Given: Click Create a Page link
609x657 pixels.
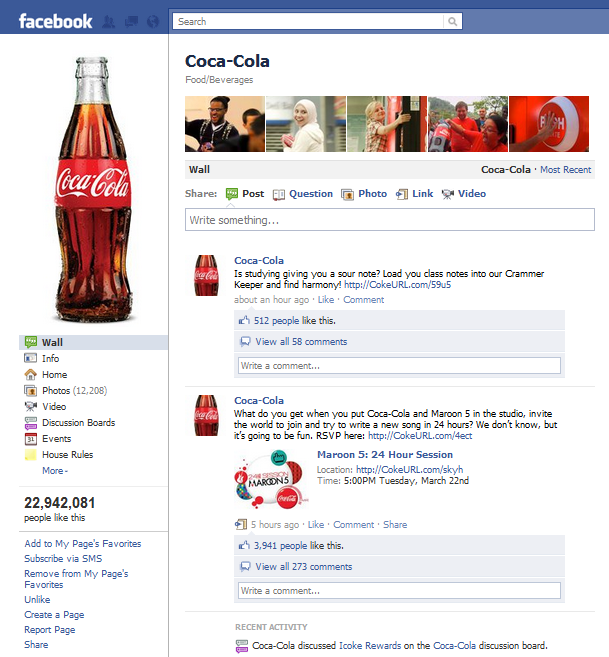Looking at the screenshot, I should (54, 615).
